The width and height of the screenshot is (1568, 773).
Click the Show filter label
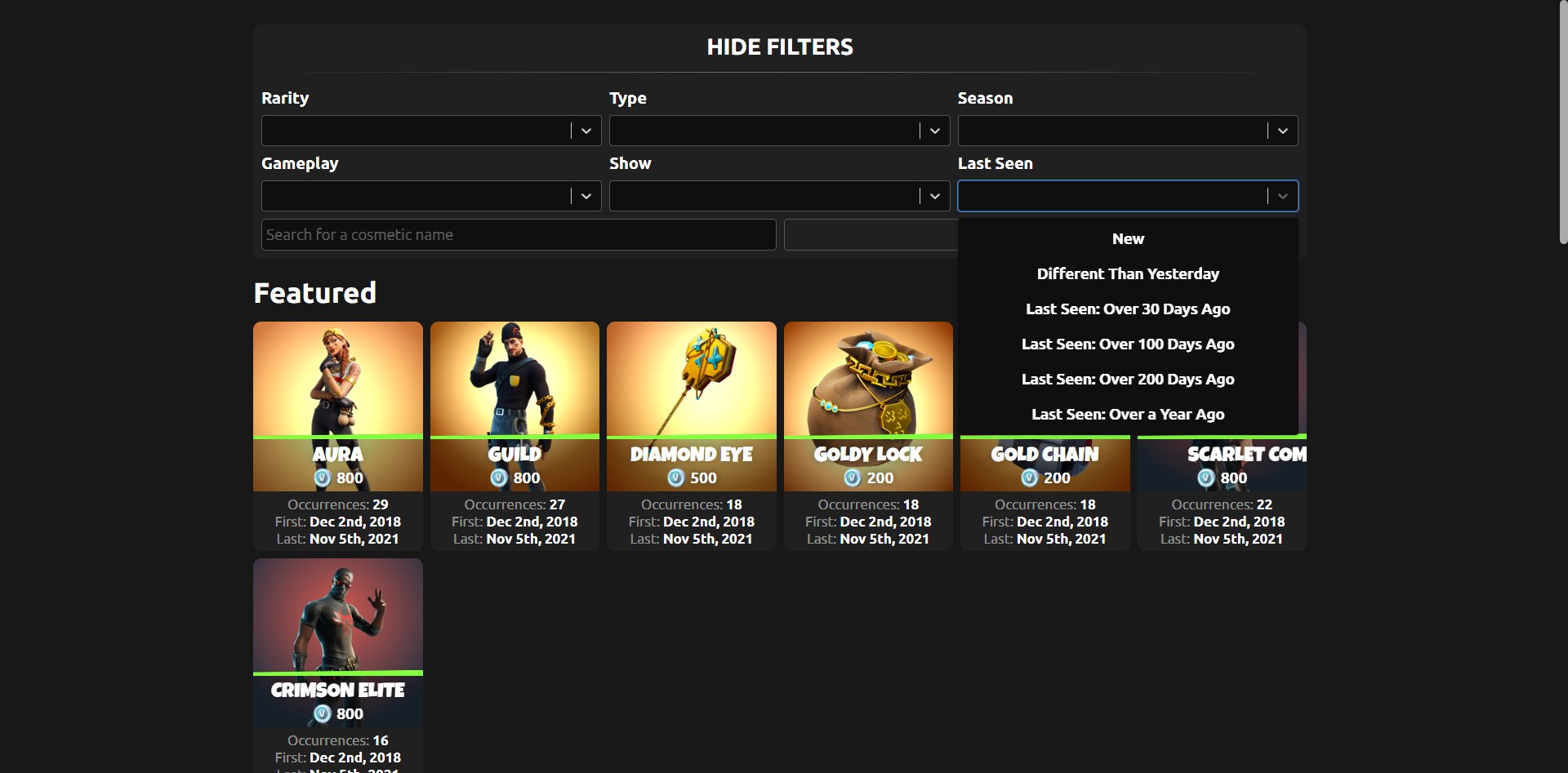click(630, 163)
